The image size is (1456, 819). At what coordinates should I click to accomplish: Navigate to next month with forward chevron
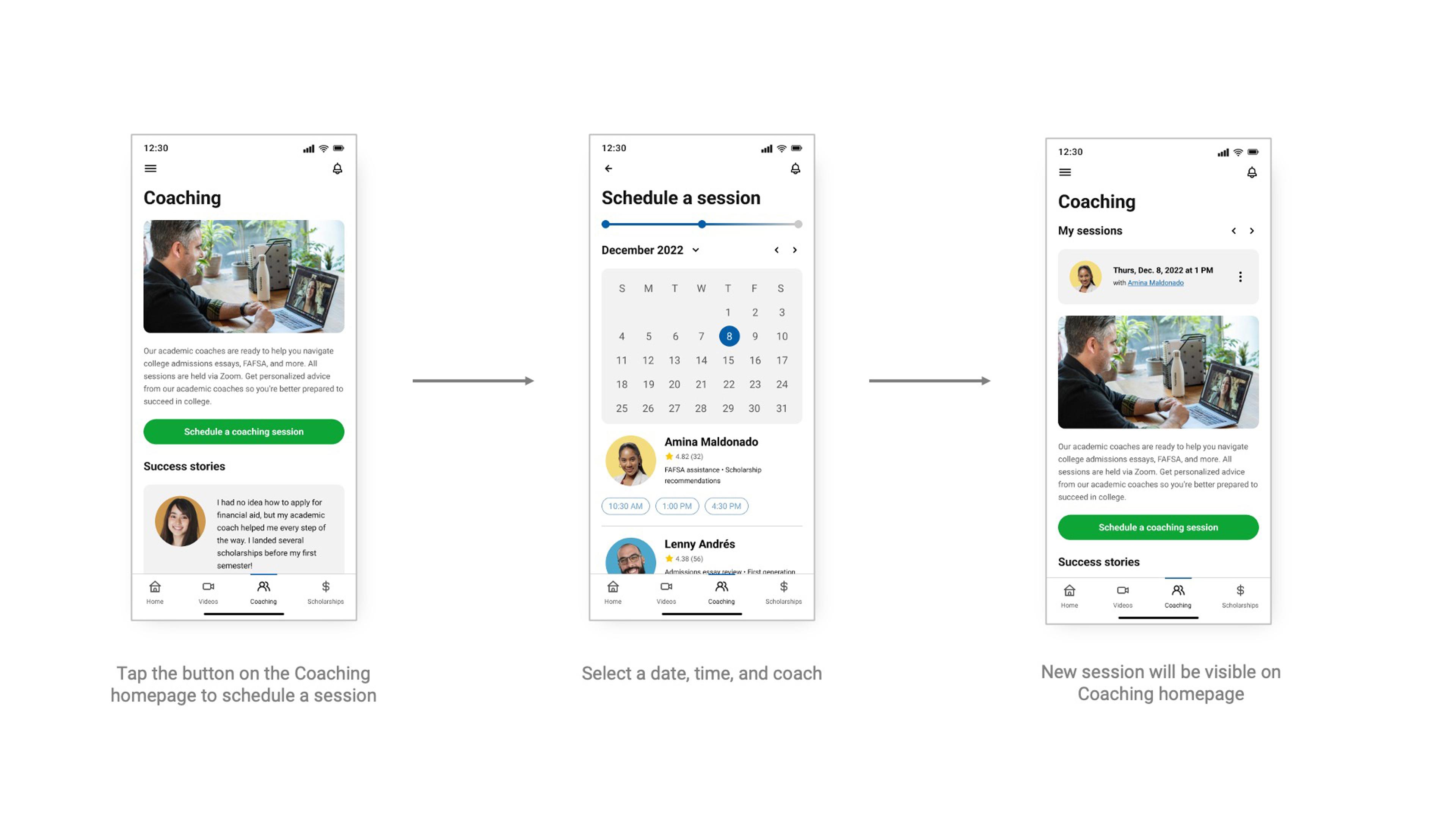[795, 250]
